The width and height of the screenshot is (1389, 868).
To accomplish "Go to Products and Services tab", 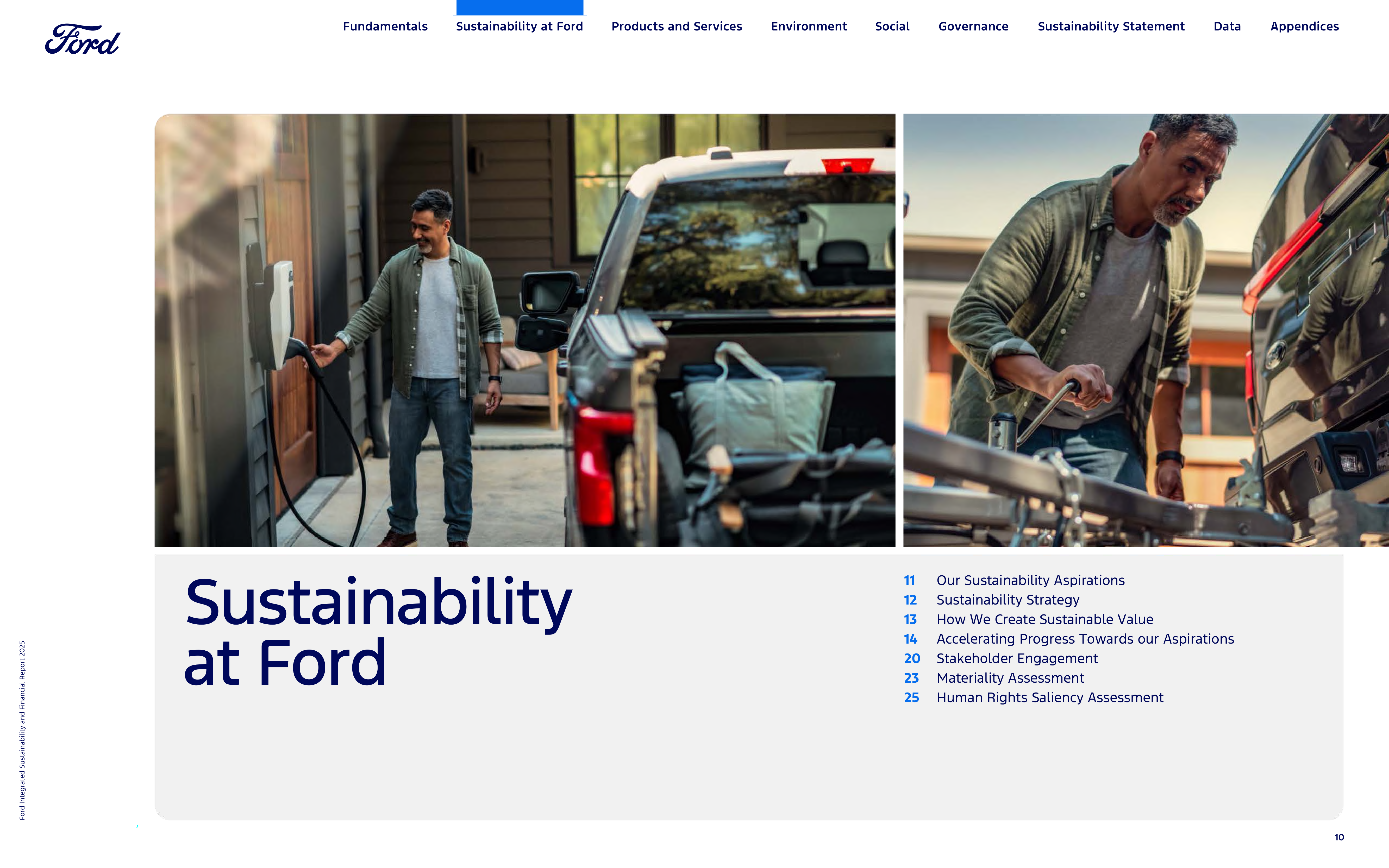I will [677, 26].
